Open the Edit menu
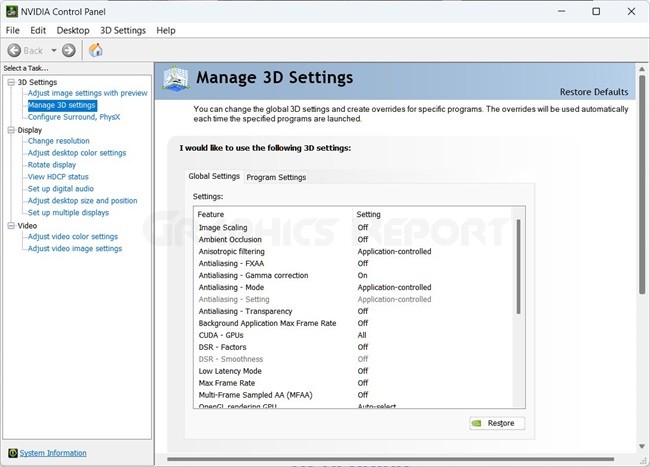Screen dimensions: 650x467 point(38,30)
